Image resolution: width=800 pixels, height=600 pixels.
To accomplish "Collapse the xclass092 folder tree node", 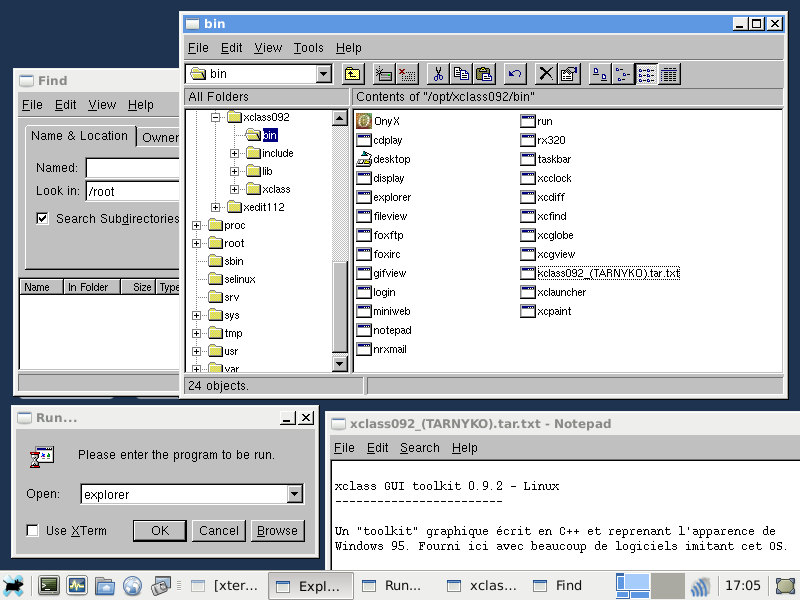I will point(215,117).
